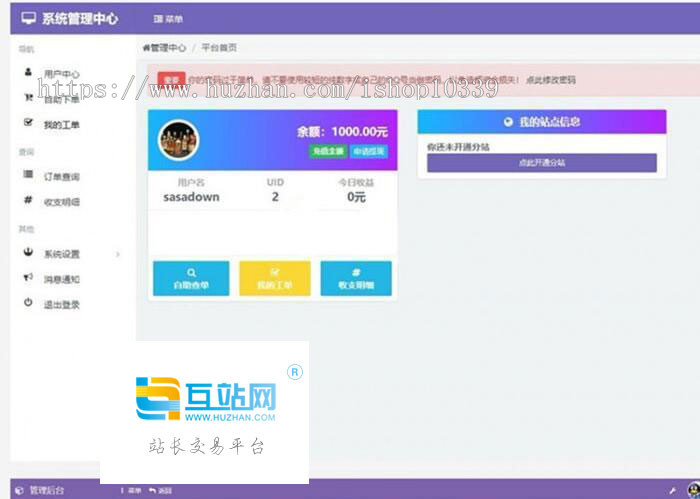700x499 pixels.
Task: Click the 我的站点信息 panel header
Action: (x=542, y=122)
